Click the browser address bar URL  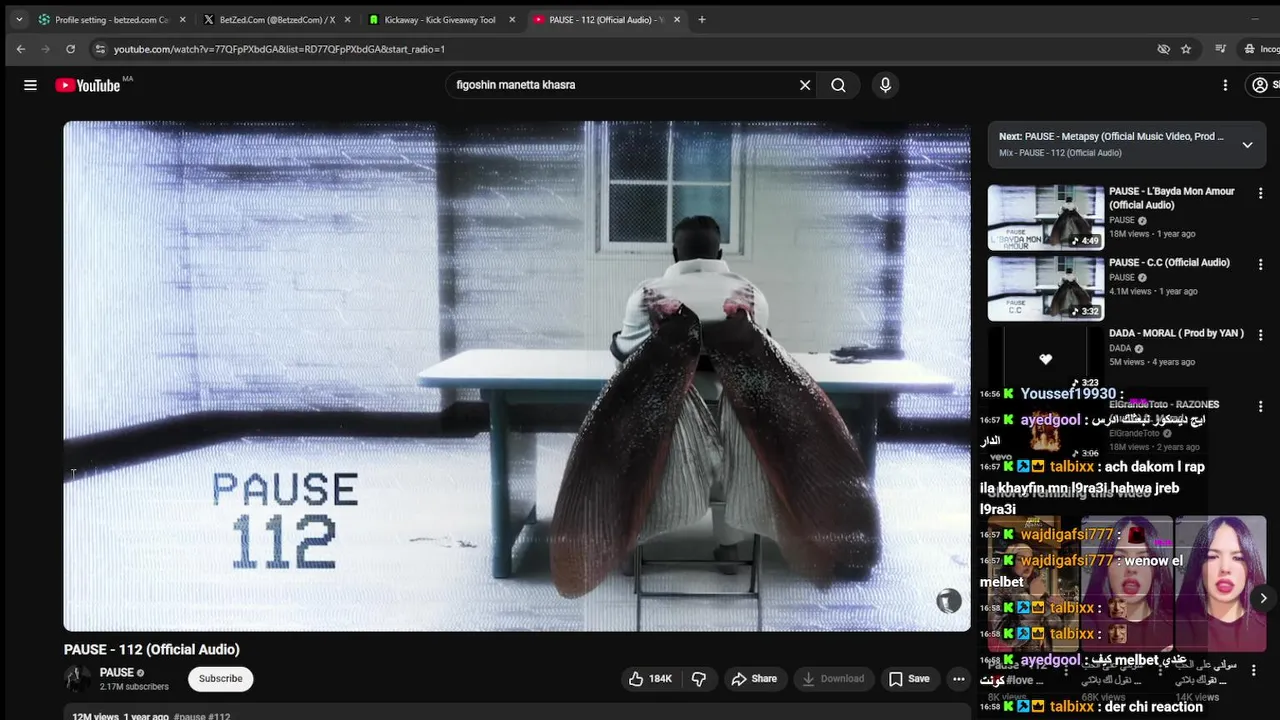tap(279, 49)
